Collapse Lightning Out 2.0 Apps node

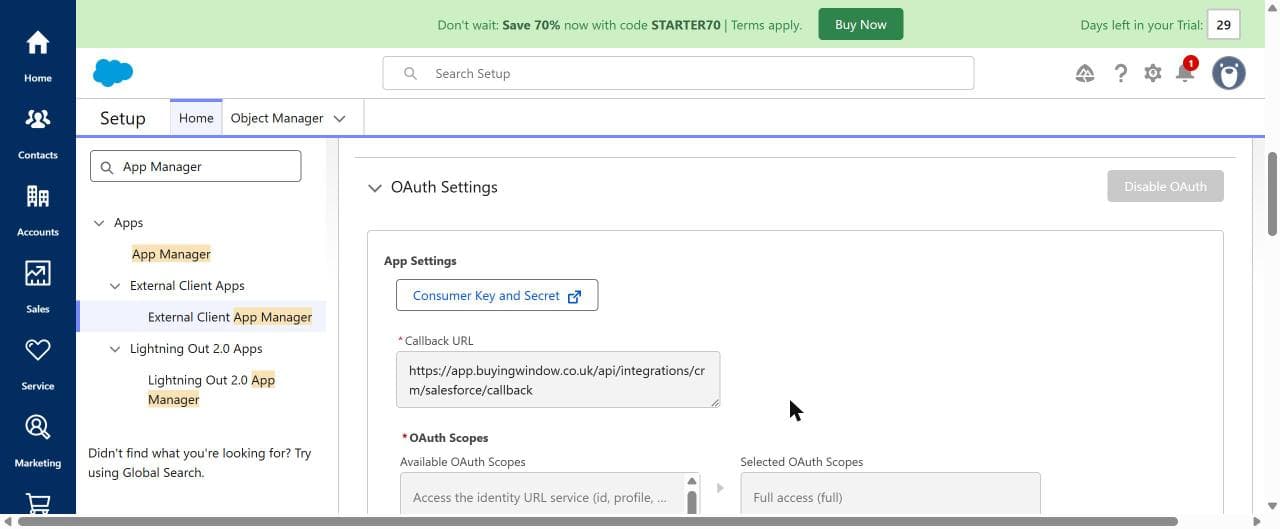115,349
